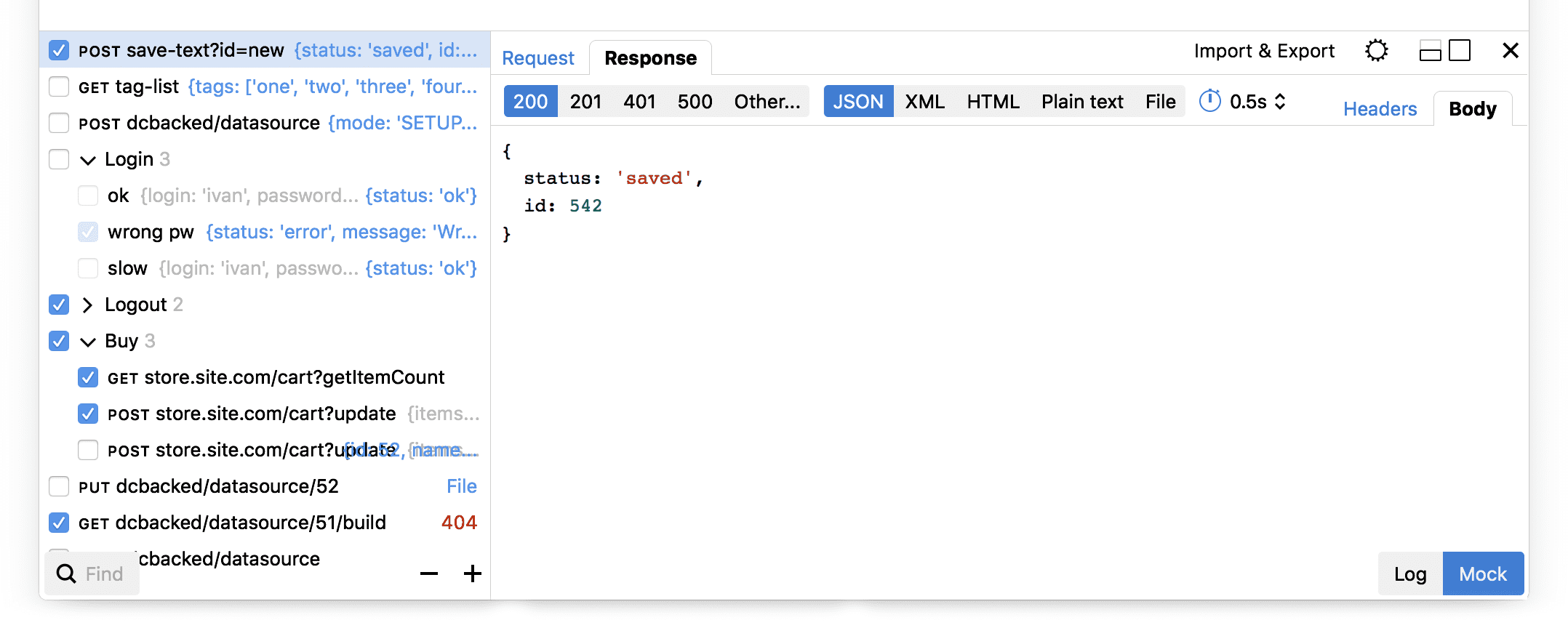Enable the POST dcbacked/datasource checkbox
The width and height of the screenshot is (1568, 628).
pyautogui.click(x=59, y=123)
